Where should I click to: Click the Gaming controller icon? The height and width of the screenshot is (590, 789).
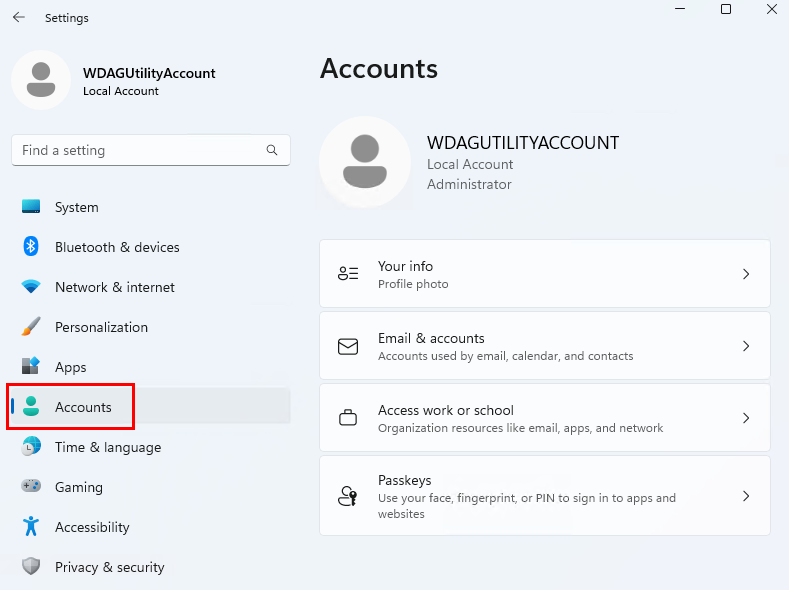click(x=31, y=486)
